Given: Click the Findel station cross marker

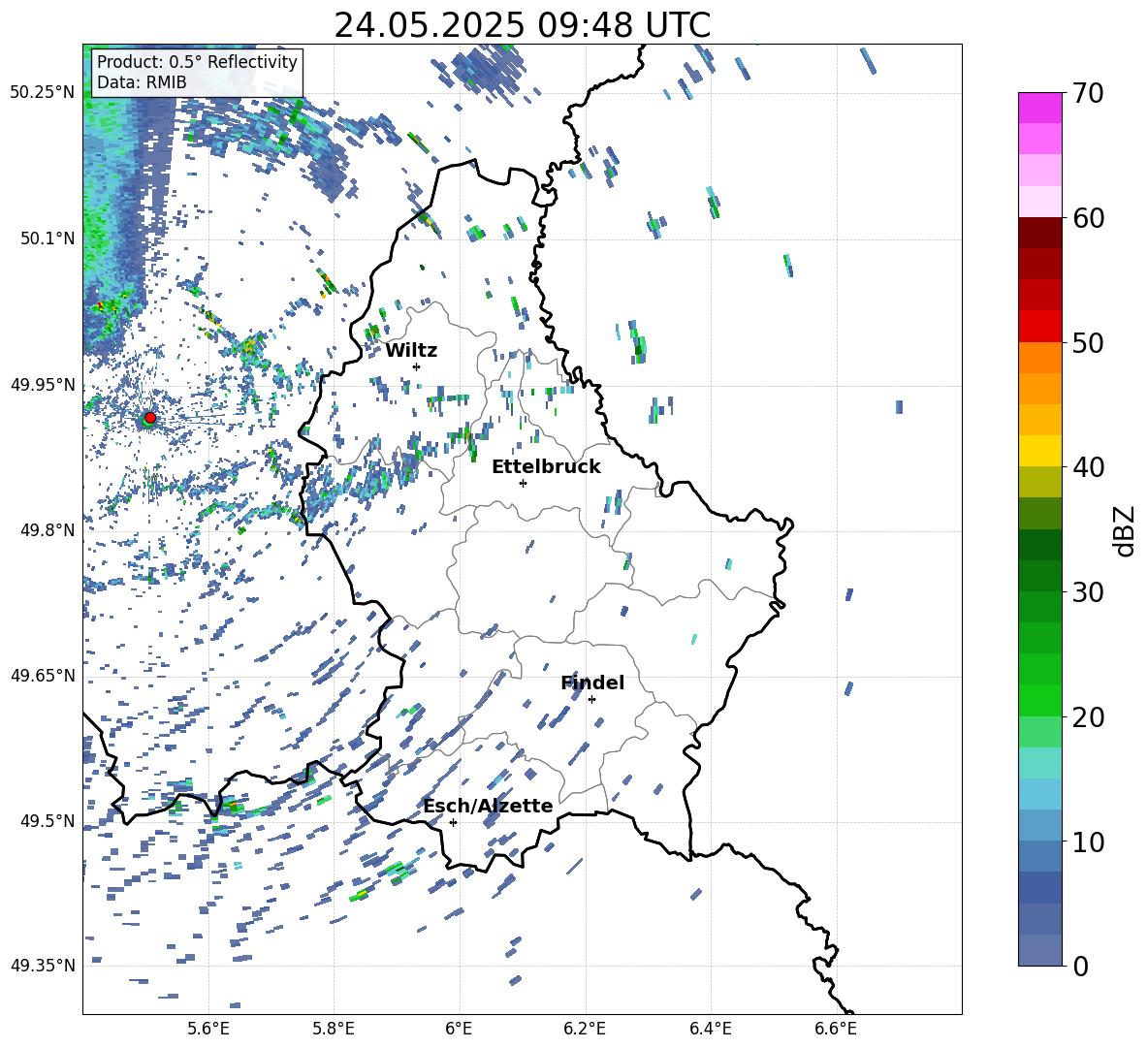Looking at the screenshot, I should point(591,700).
